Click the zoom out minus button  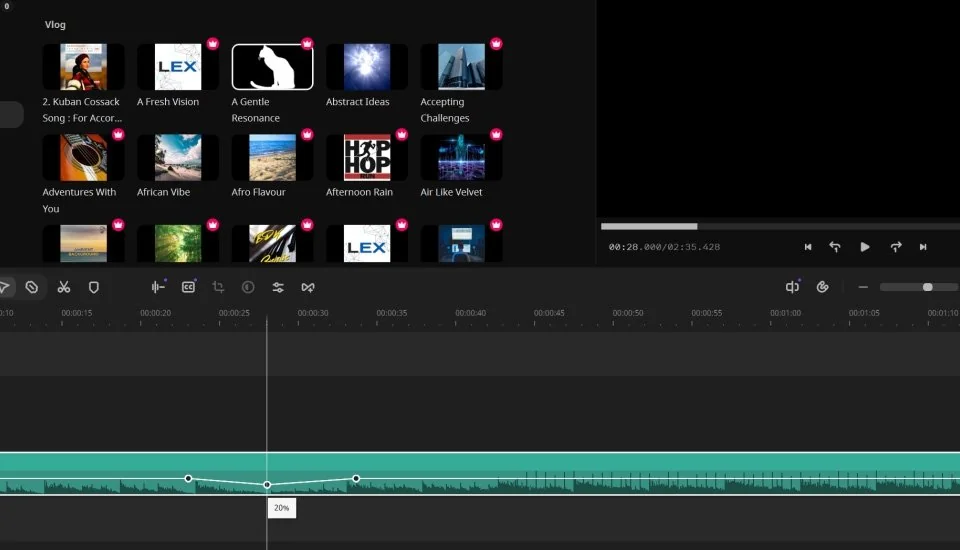tap(863, 287)
